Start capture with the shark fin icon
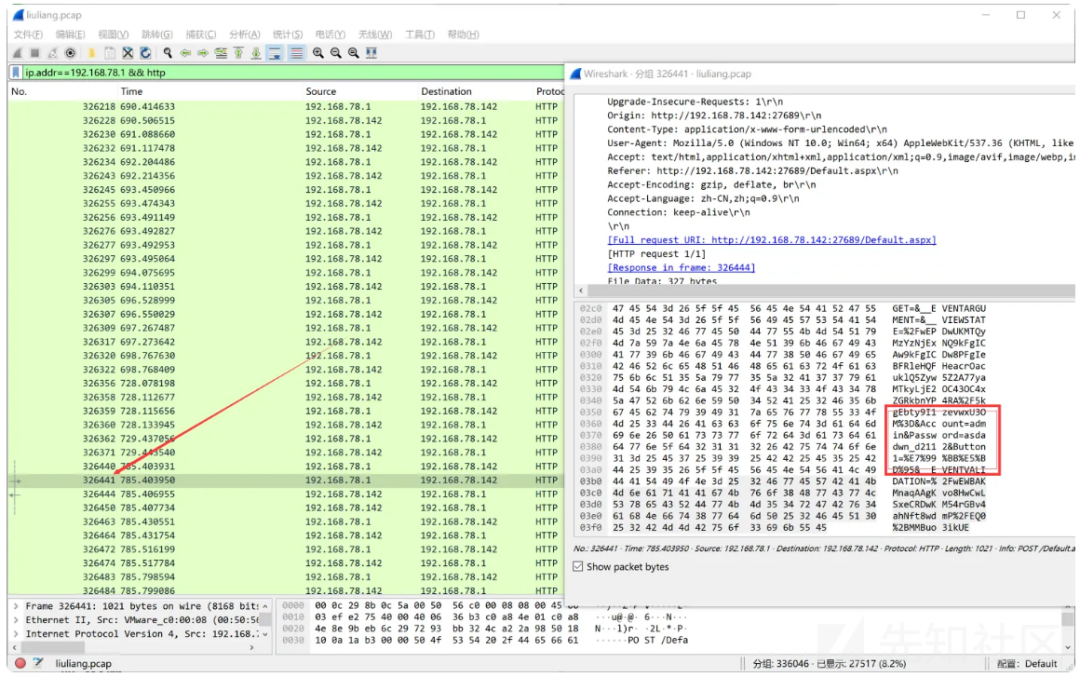Screen dimensions: 1080x677 pos(18,53)
